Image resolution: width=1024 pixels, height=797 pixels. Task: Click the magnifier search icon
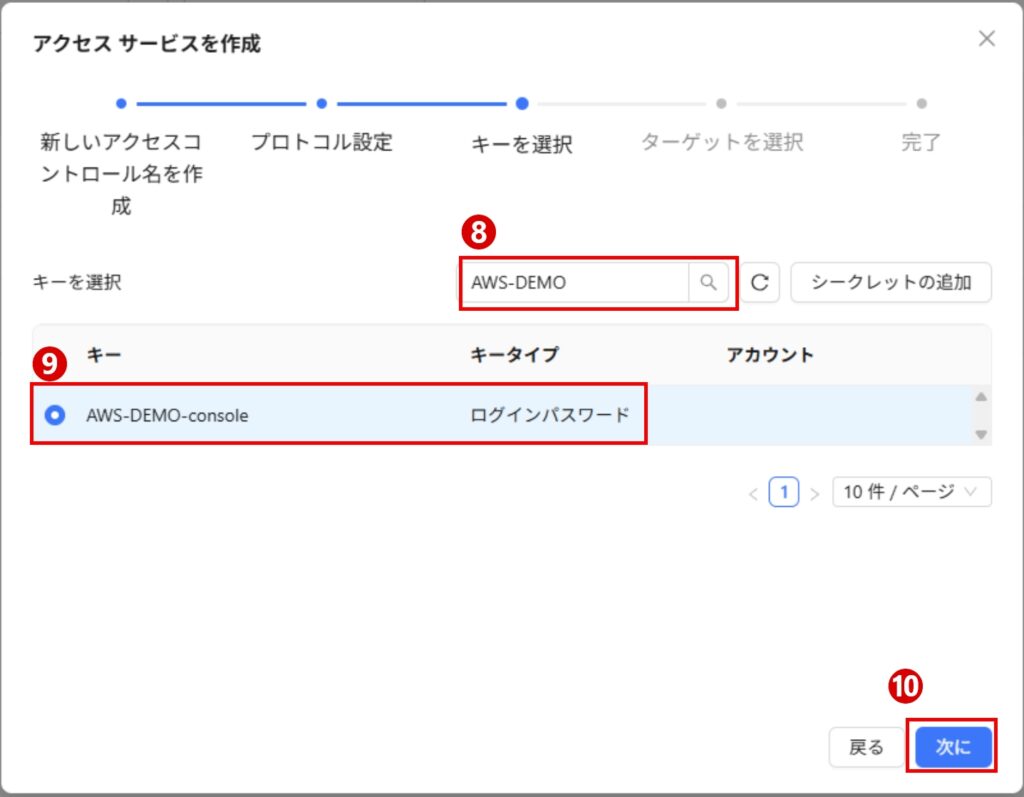(708, 283)
